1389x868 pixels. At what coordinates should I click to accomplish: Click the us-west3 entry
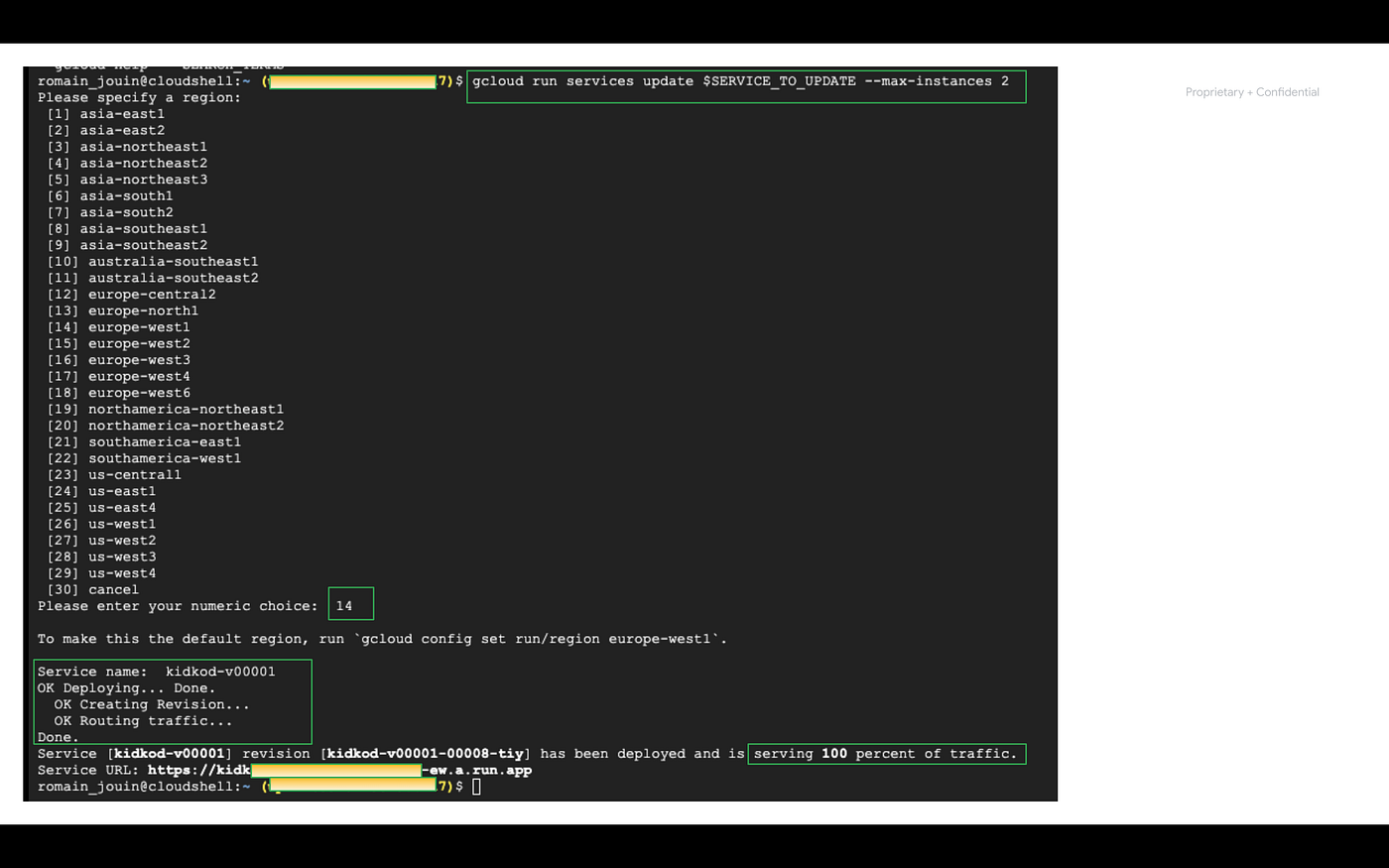101,556
